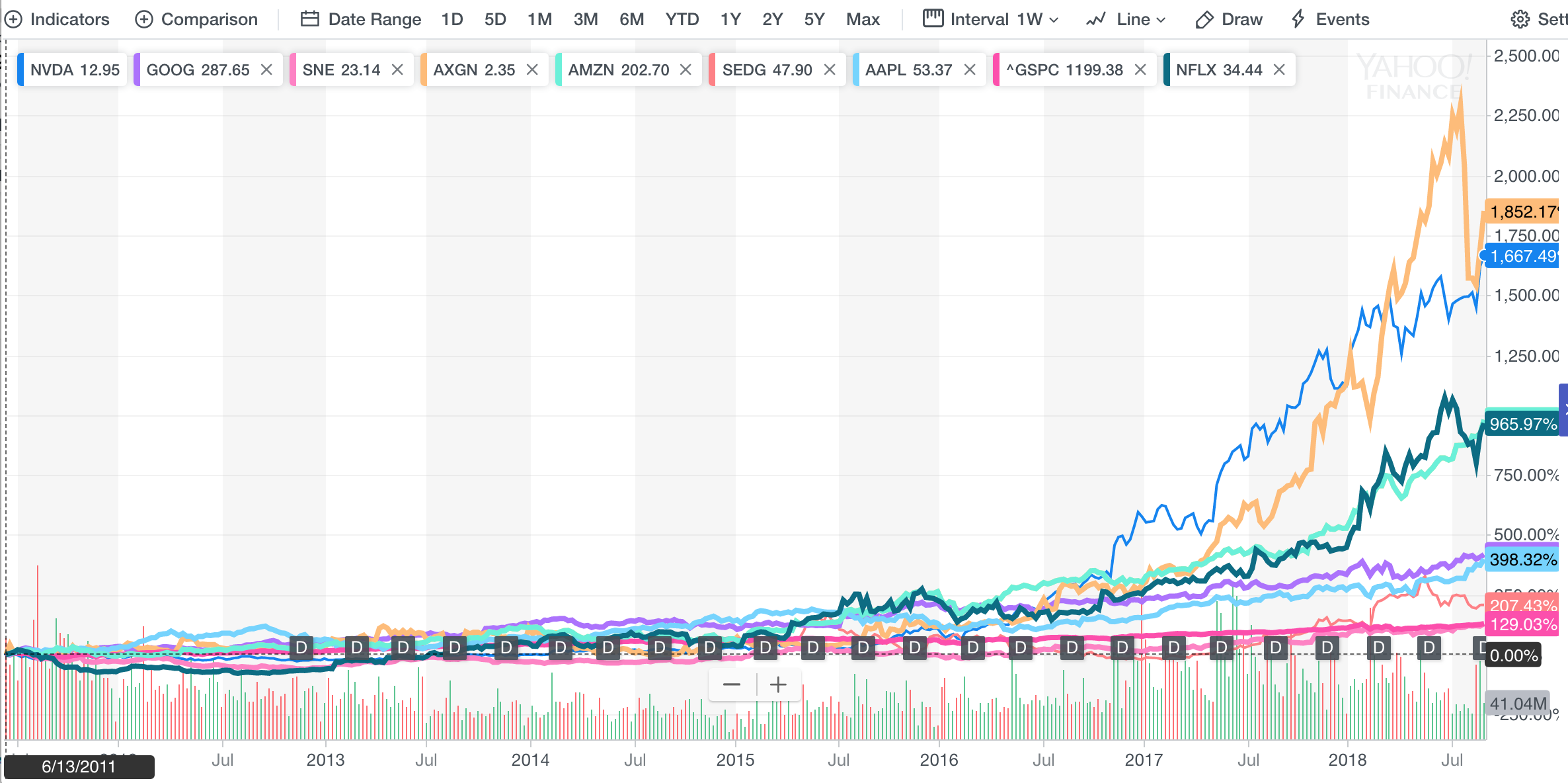Switch to the YTD range
The height and width of the screenshot is (783, 1568).
tap(682, 19)
